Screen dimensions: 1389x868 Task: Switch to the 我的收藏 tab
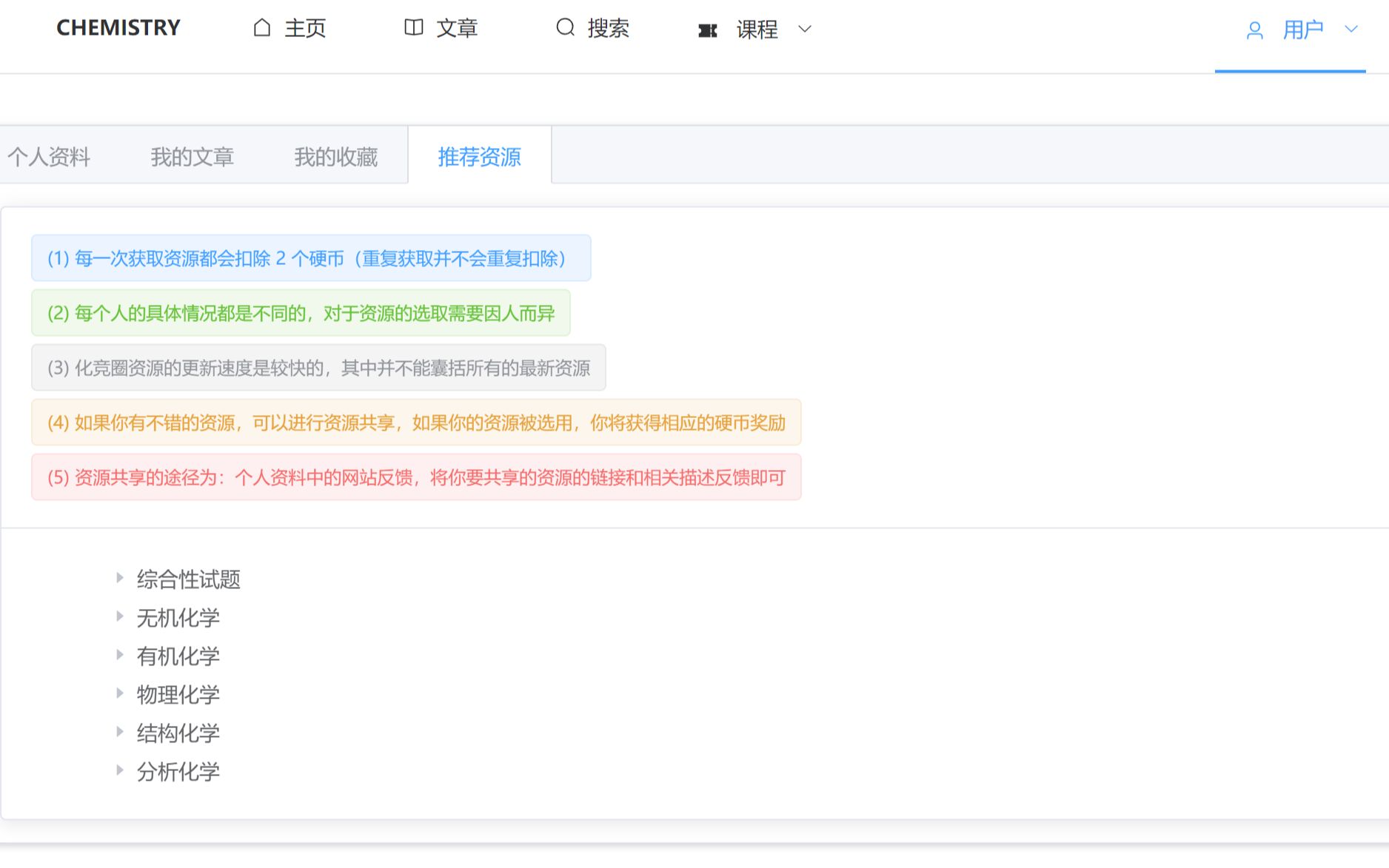click(x=336, y=157)
